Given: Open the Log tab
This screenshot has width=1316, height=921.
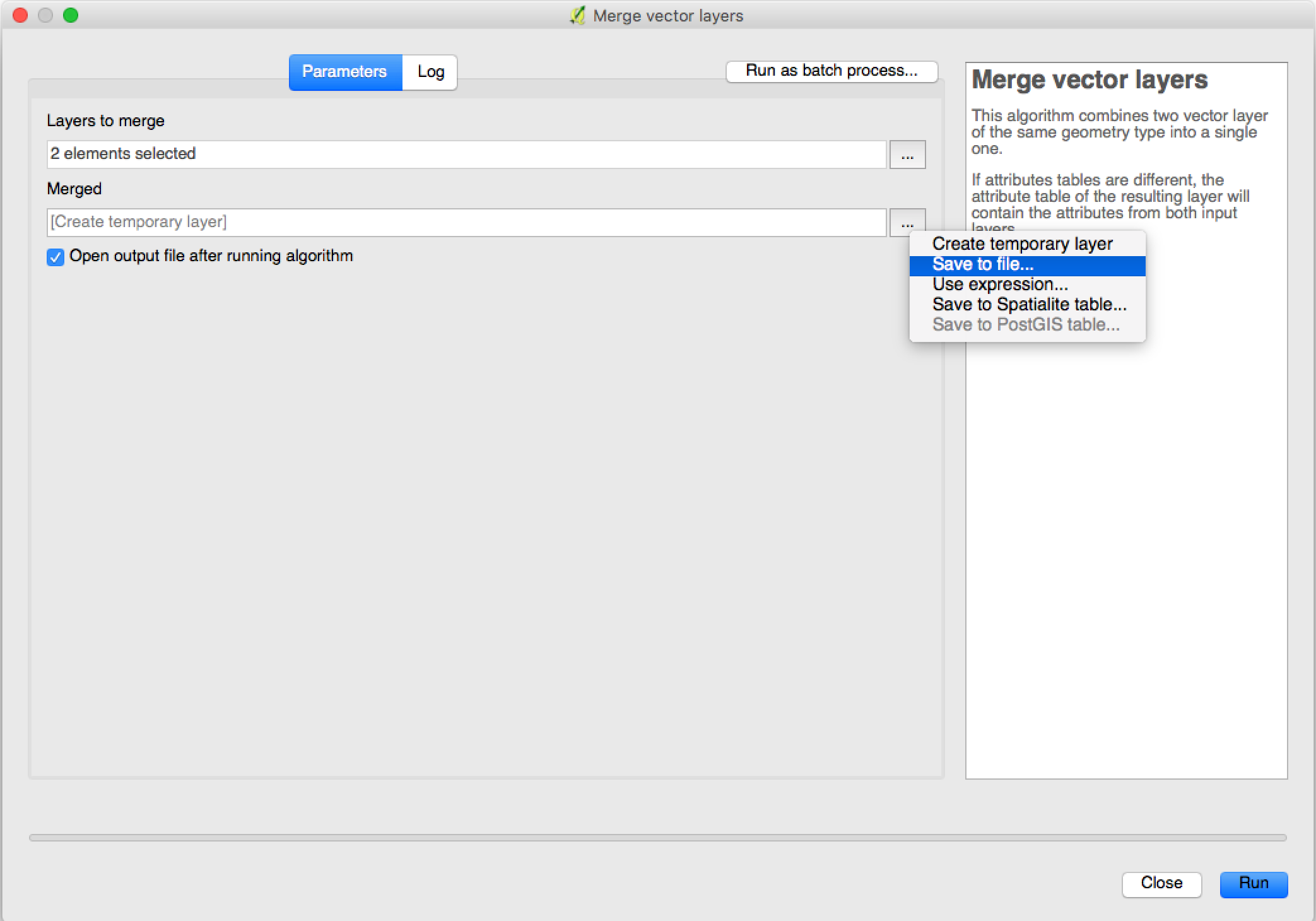Looking at the screenshot, I should click(430, 72).
